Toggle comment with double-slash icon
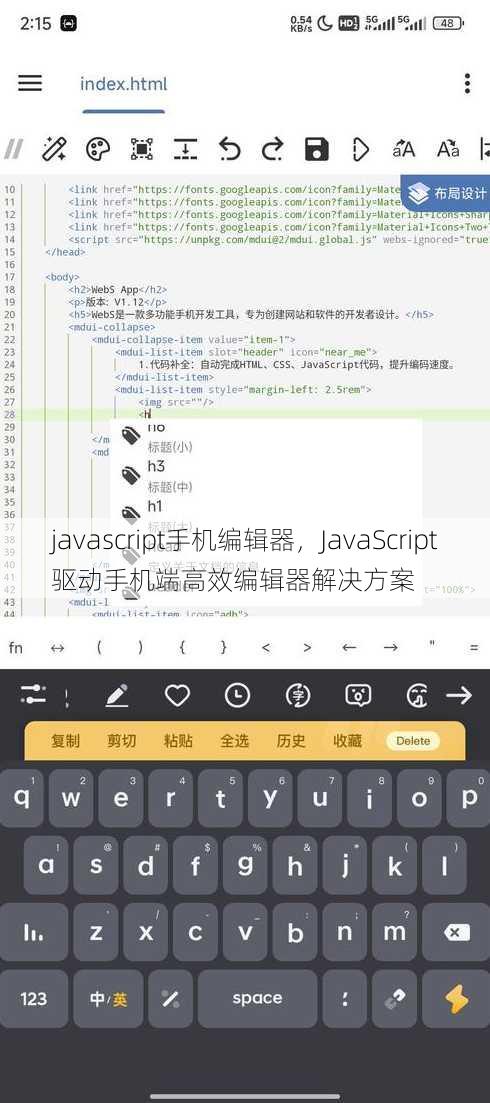Screen dimensions: 490x1103 [x=13, y=148]
